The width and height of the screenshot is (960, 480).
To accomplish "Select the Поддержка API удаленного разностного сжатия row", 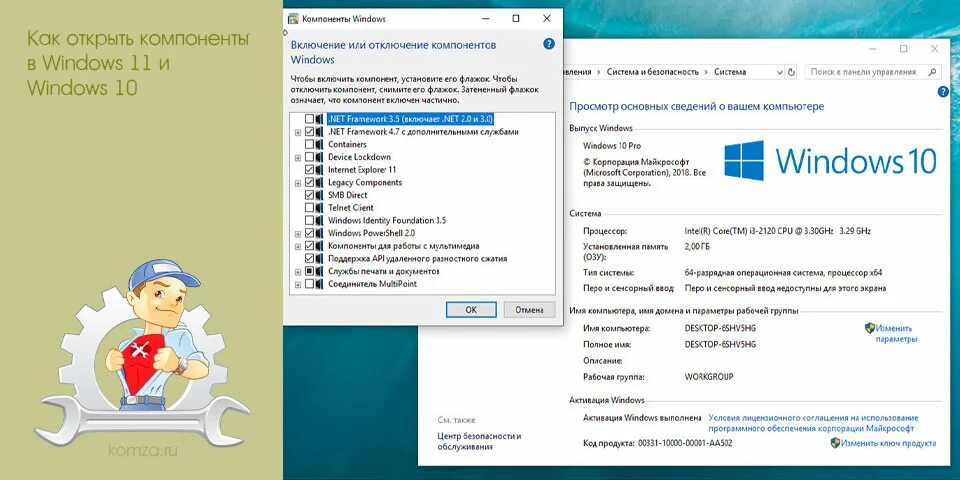I will pos(418,259).
